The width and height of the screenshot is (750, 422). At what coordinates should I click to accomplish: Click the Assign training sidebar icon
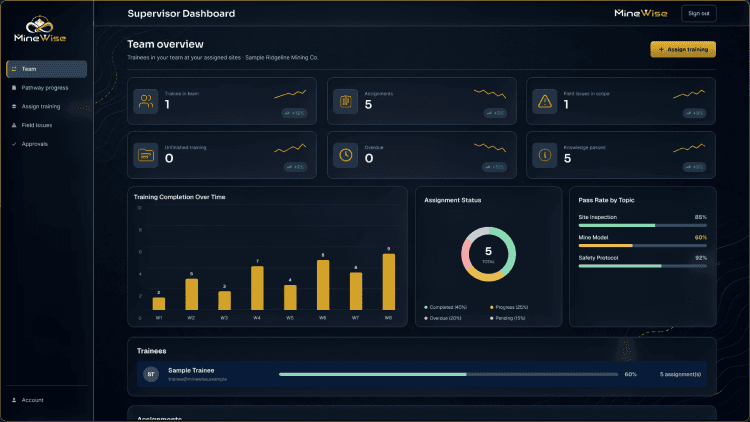tap(14, 106)
